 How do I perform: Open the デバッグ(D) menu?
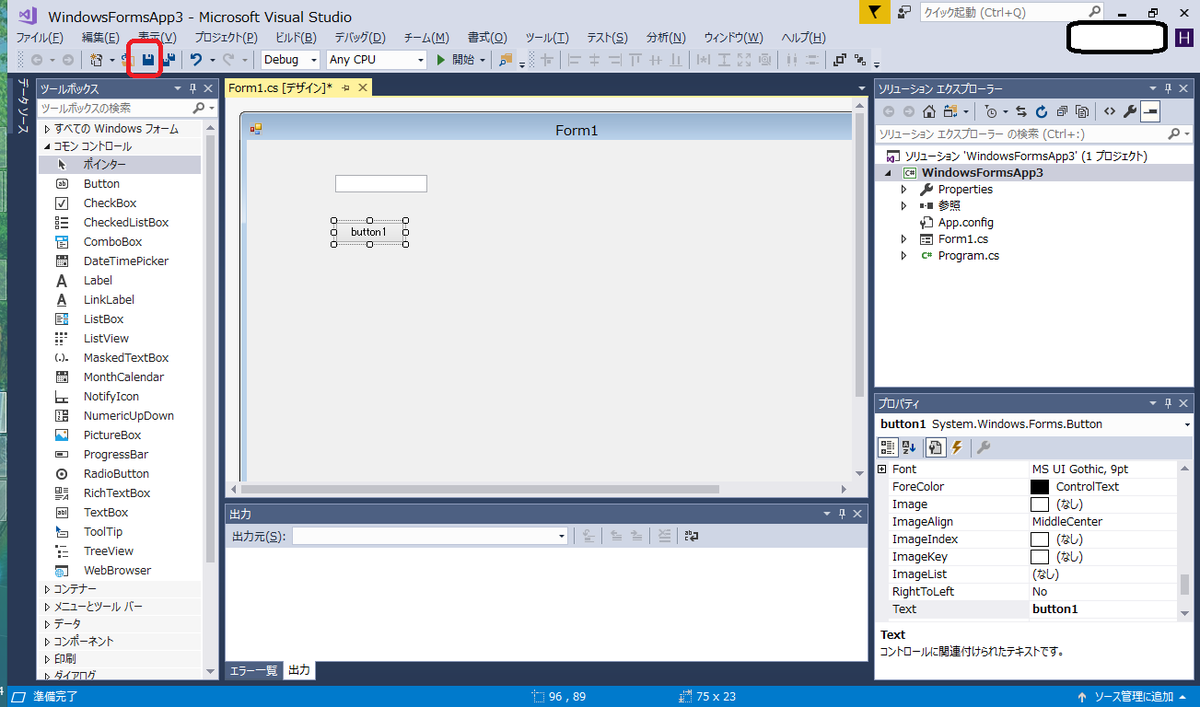pyautogui.click(x=360, y=38)
